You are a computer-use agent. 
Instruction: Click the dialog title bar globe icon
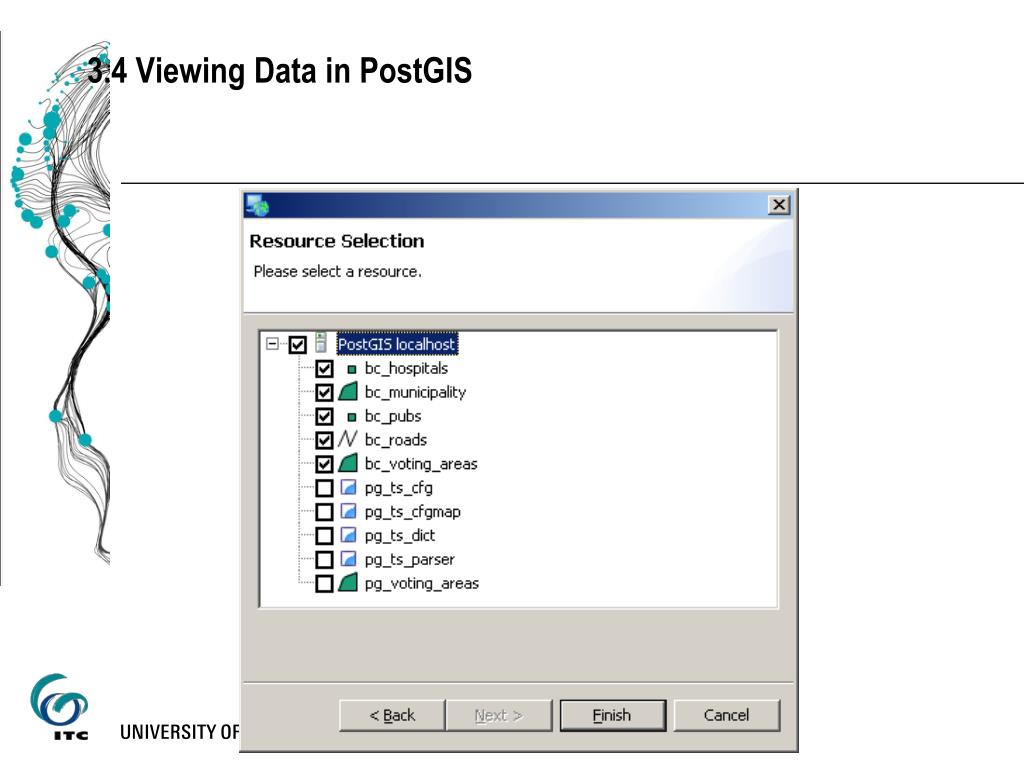coord(257,205)
